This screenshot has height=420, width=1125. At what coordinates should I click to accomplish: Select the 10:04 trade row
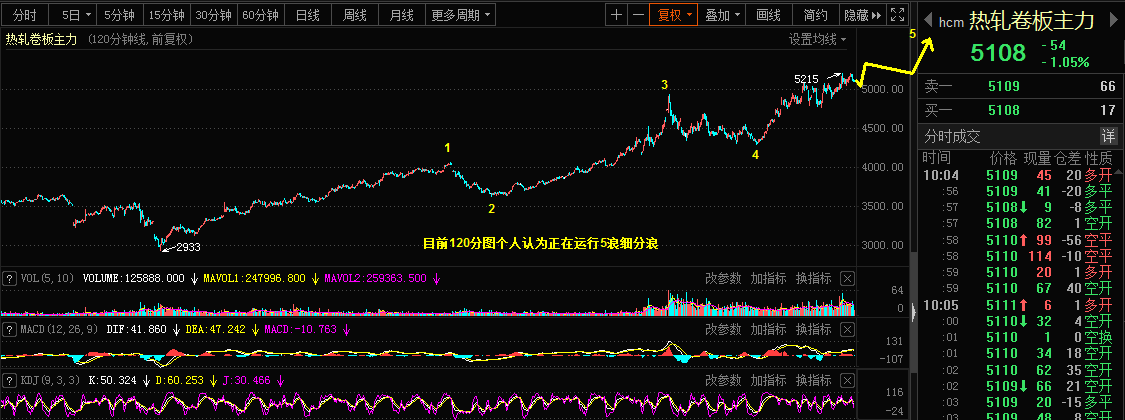(x=1020, y=174)
